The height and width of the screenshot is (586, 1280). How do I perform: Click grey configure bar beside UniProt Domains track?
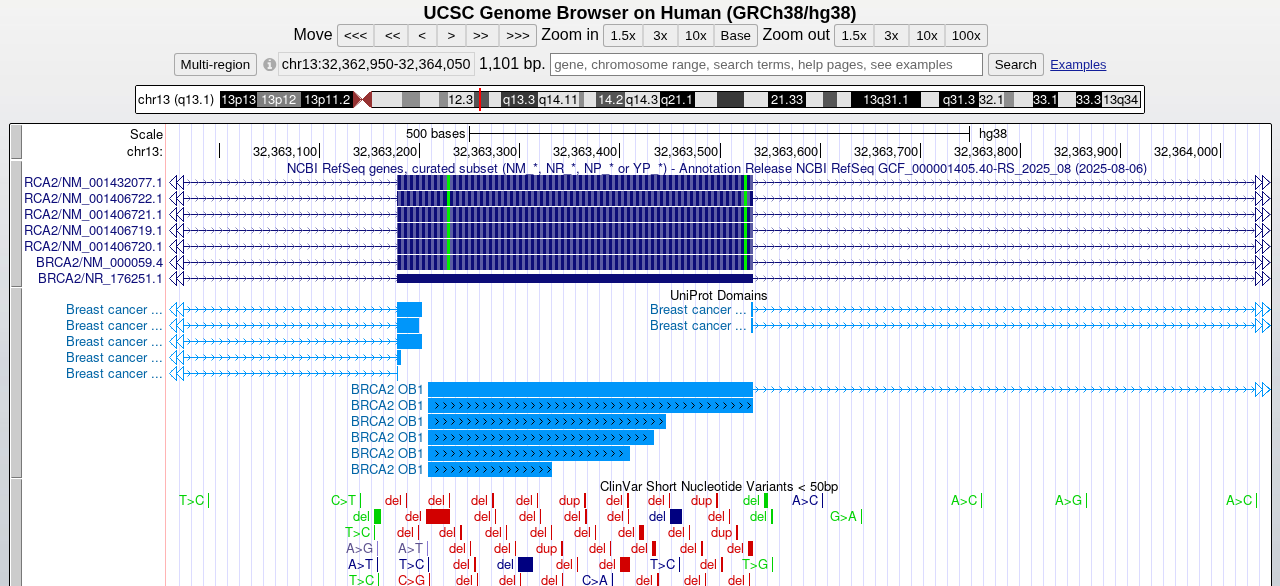pos(16,383)
